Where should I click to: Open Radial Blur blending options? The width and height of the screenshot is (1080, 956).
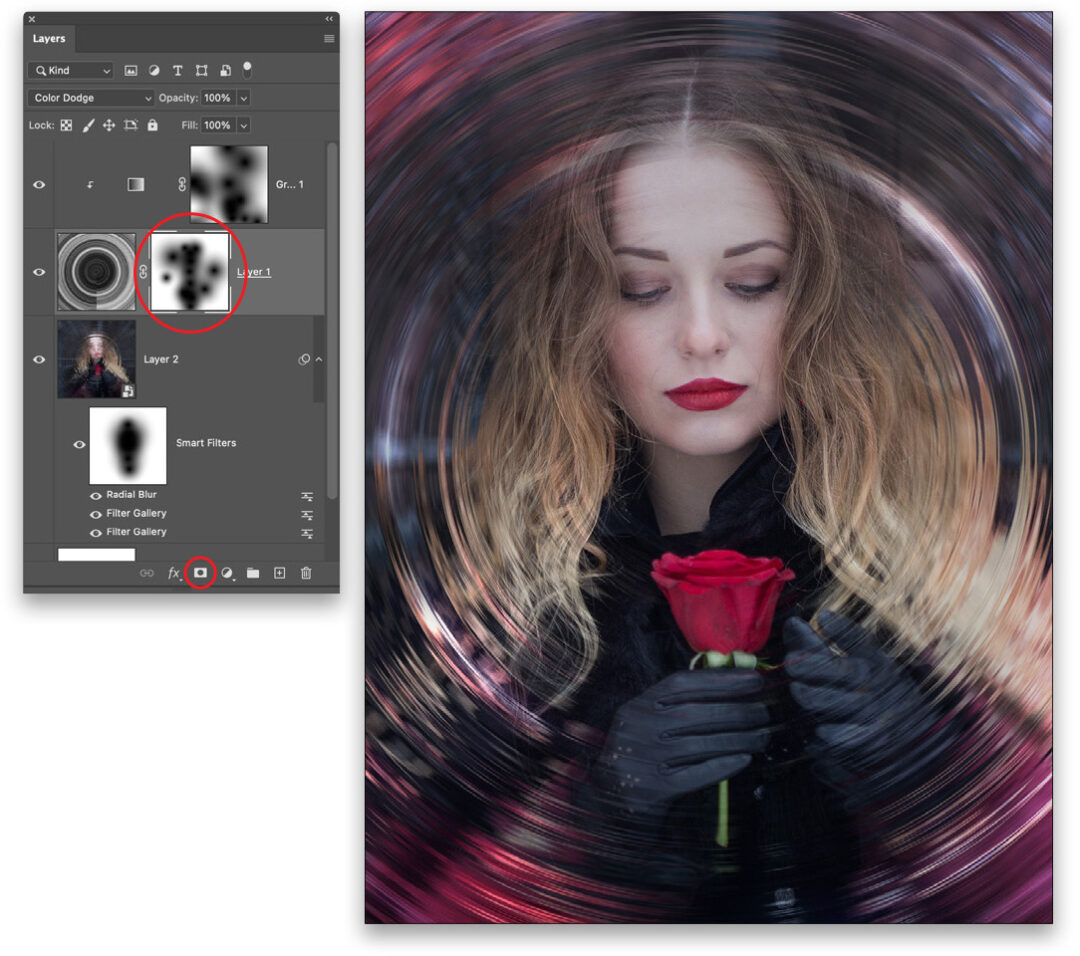pyautogui.click(x=307, y=494)
